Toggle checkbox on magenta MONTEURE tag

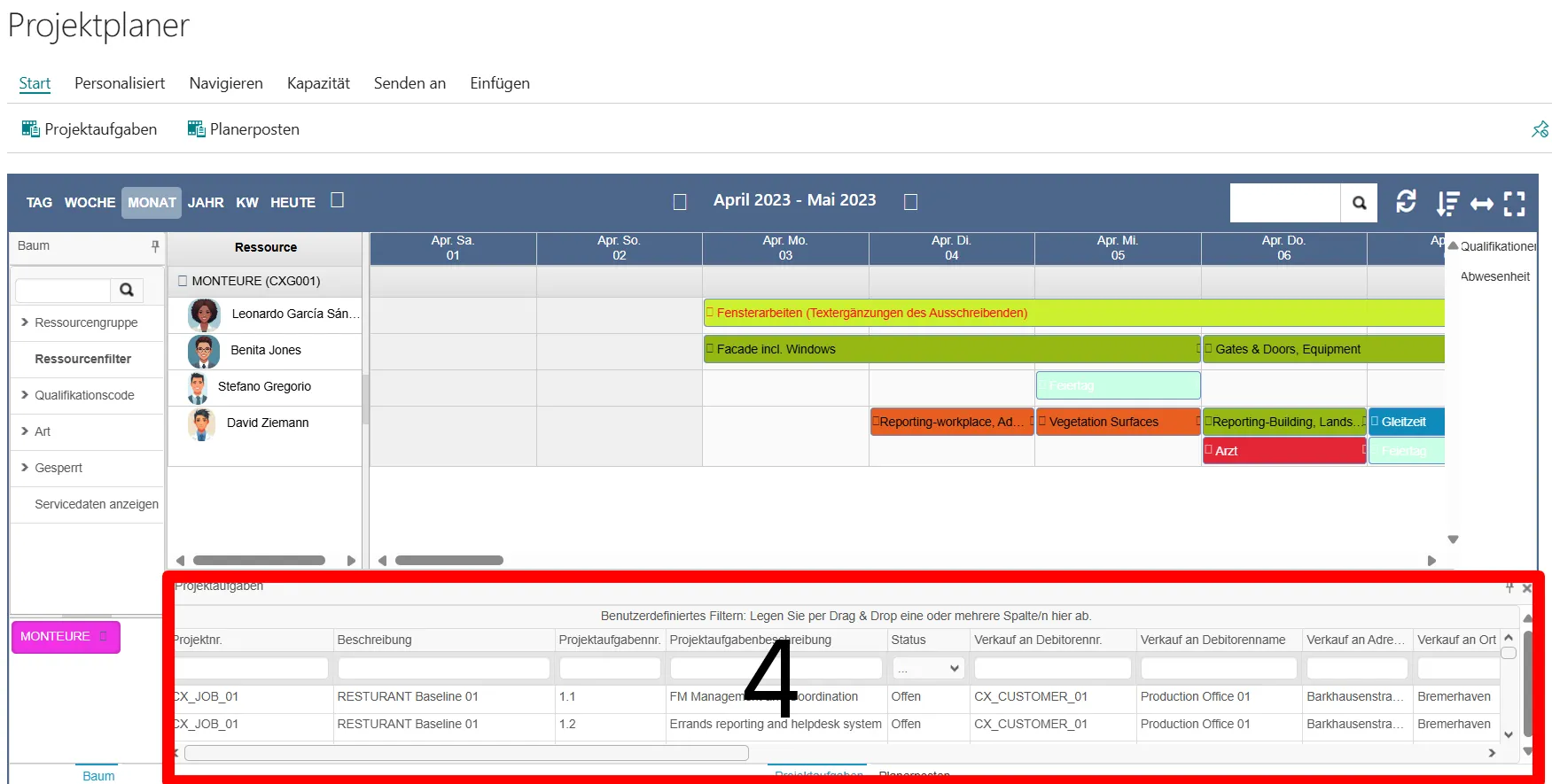tap(104, 636)
